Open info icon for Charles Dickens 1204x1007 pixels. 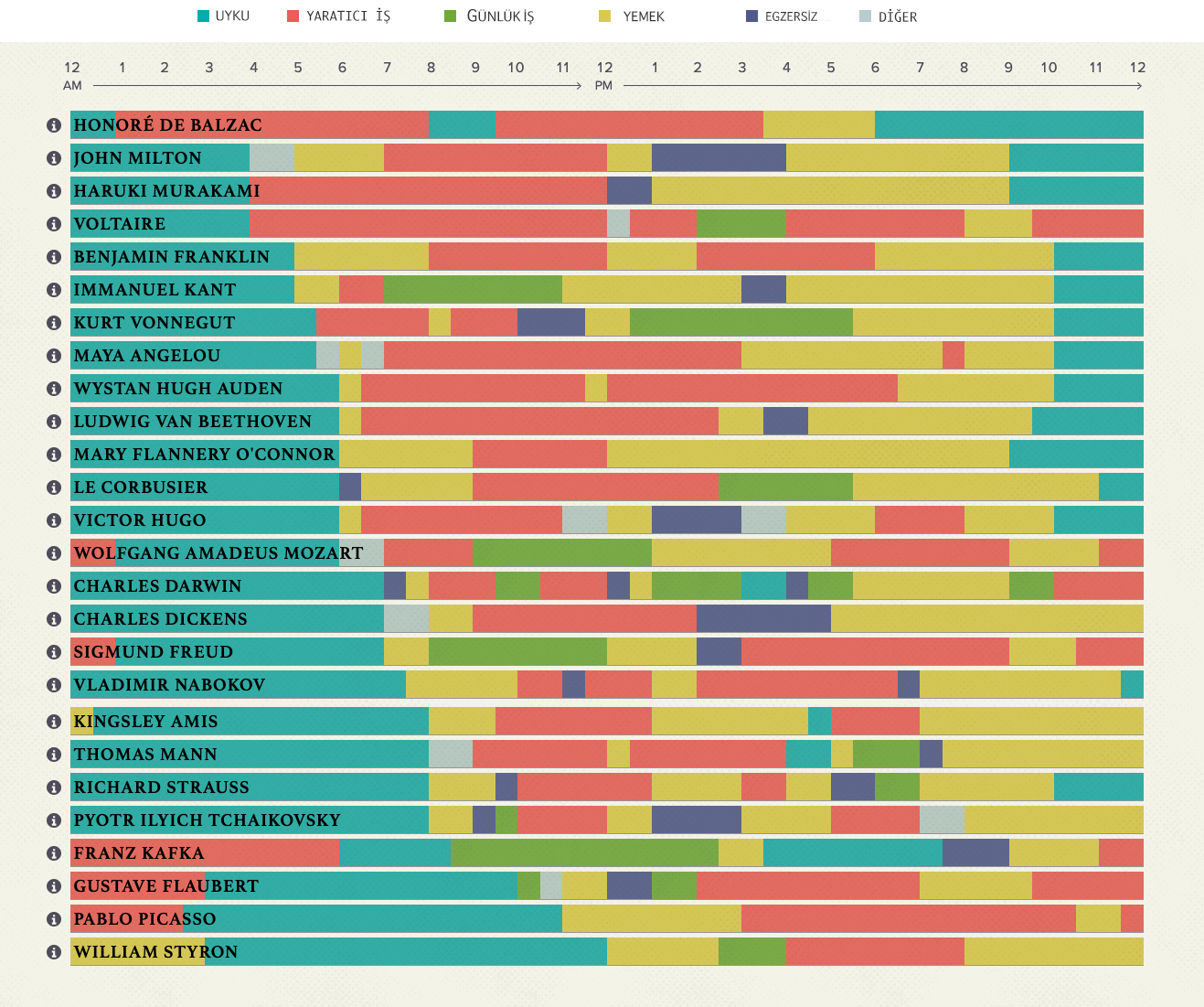54,619
